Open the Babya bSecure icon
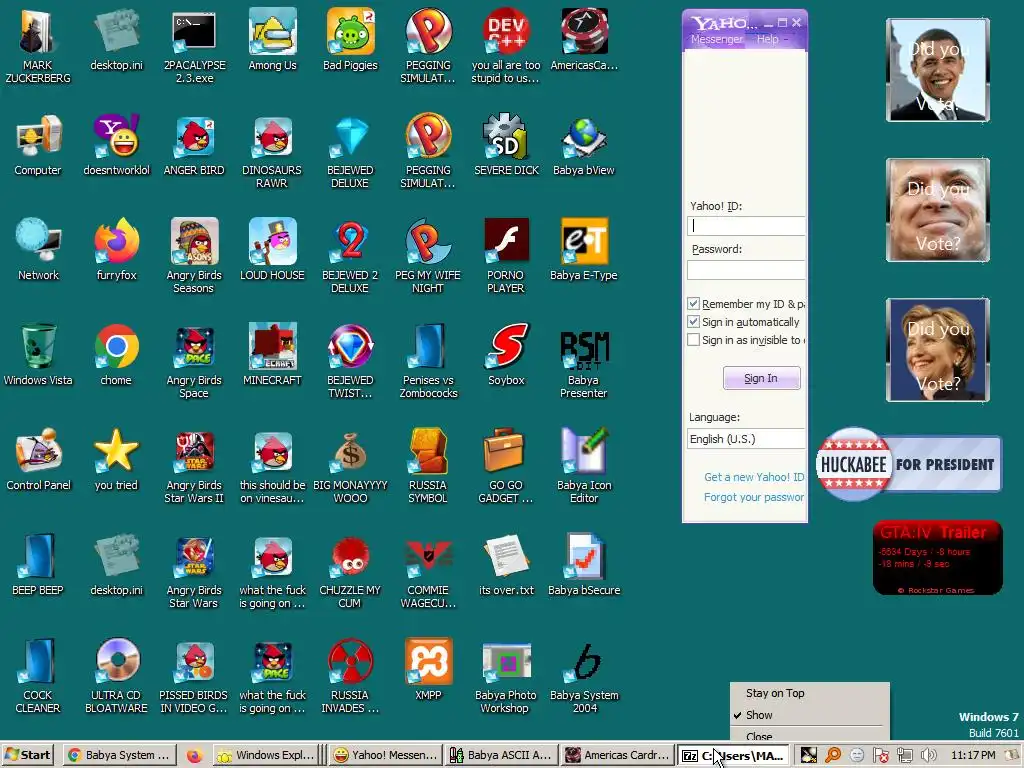This screenshot has height=768, width=1024. (x=584, y=565)
